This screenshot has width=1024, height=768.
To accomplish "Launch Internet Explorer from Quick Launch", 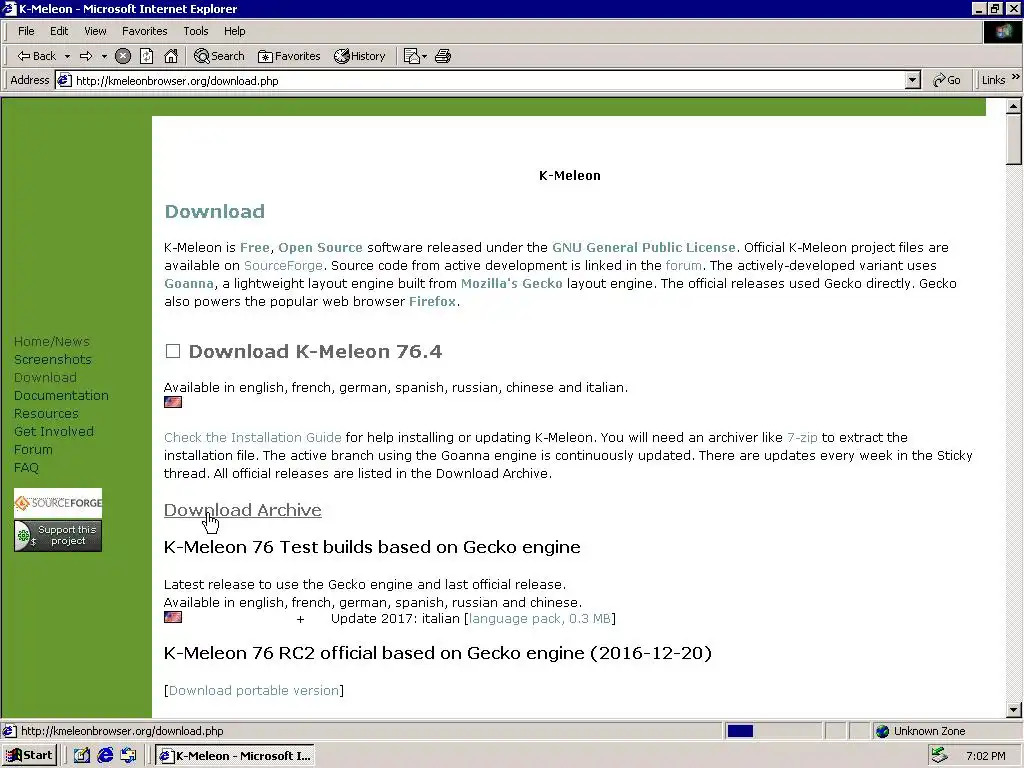I will [x=105, y=756].
